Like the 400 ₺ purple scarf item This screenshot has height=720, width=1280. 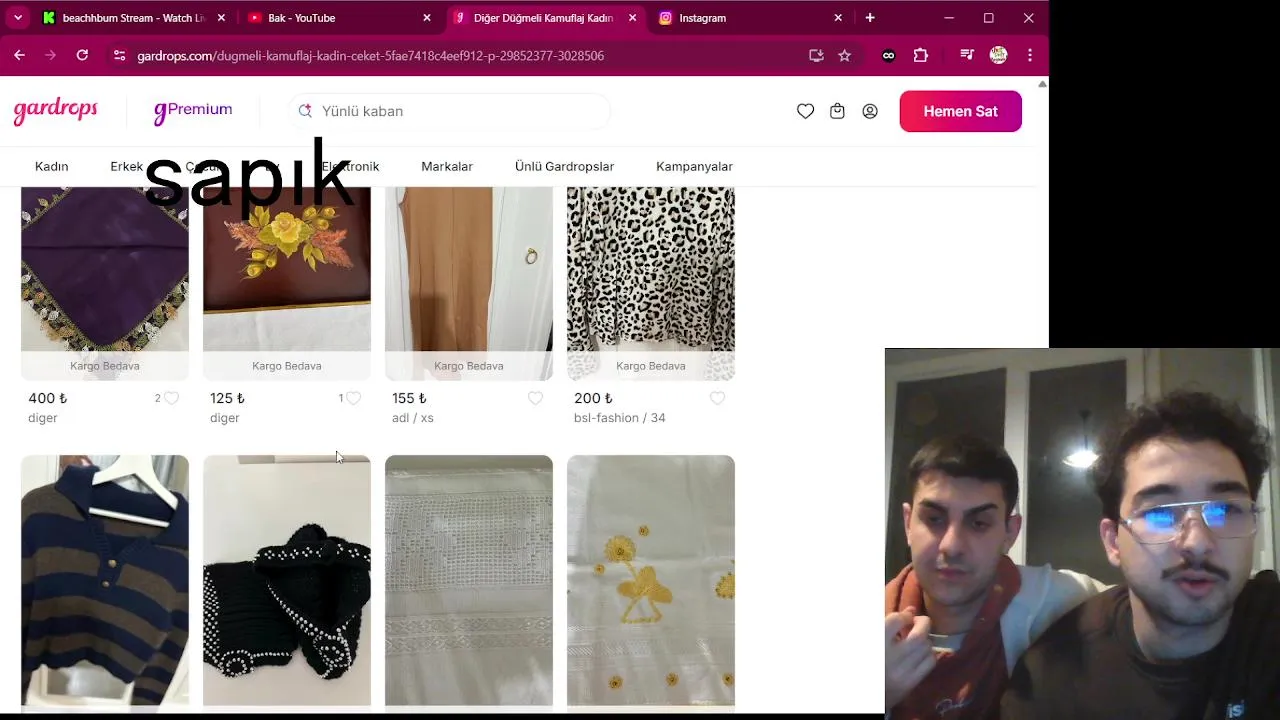(x=171, y=398)
